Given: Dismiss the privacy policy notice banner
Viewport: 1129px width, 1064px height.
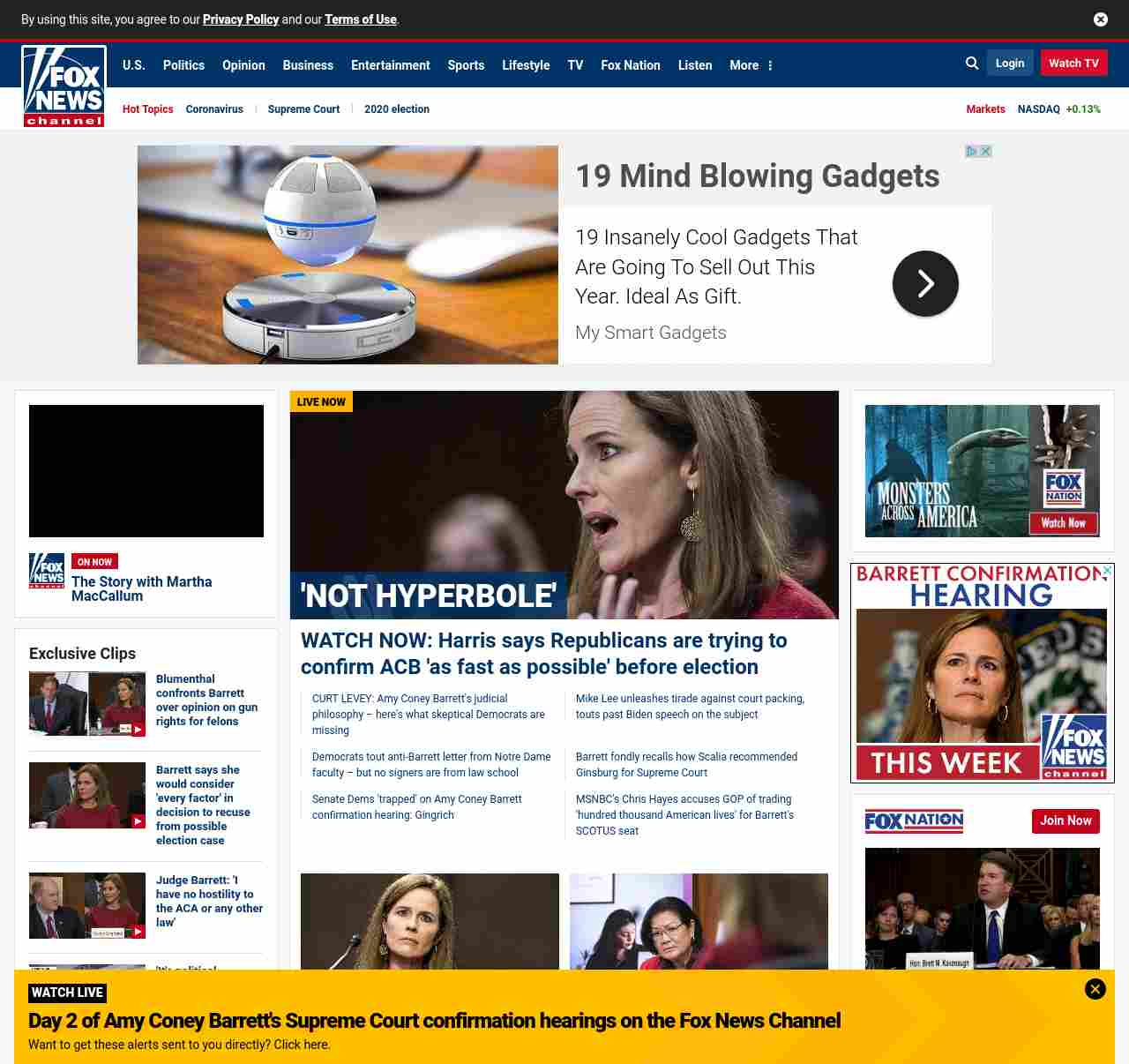Looking at the screenshot, I should tap(1100, 19).
